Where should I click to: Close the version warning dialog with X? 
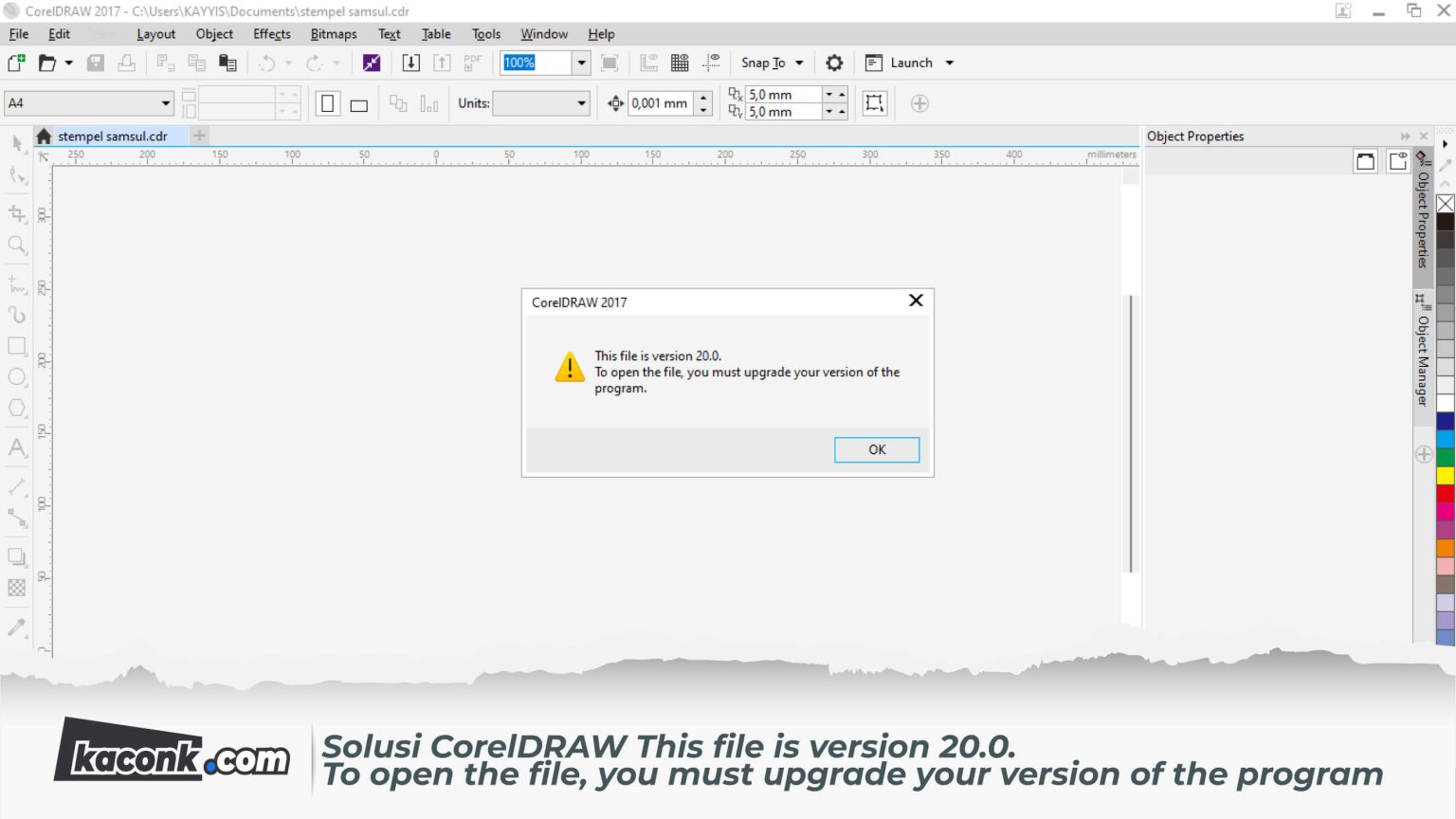[x=916, y=300]
